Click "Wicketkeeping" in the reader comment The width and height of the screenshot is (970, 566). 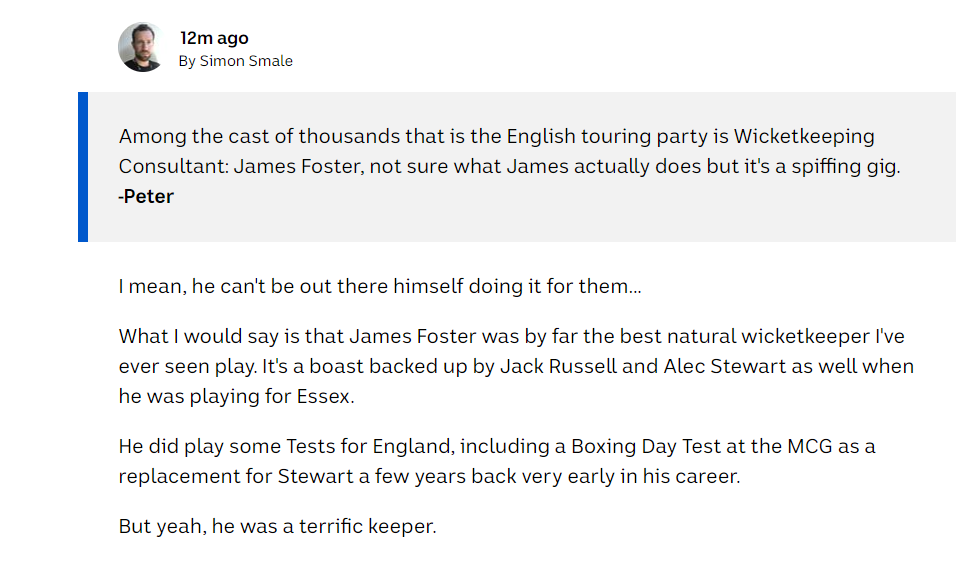point(804,136)
